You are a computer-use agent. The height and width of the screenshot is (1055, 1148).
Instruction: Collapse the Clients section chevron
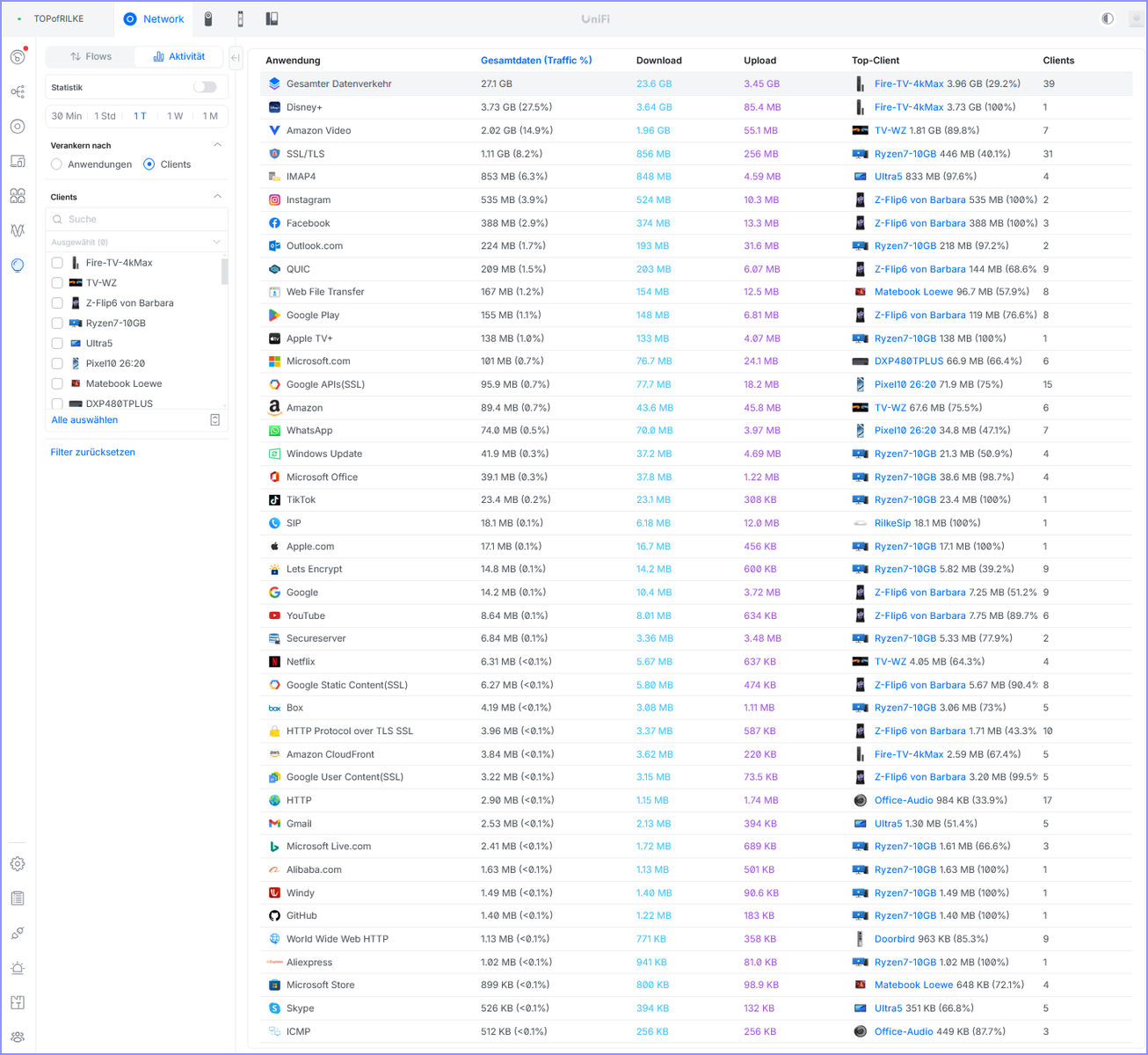point(218,197)
